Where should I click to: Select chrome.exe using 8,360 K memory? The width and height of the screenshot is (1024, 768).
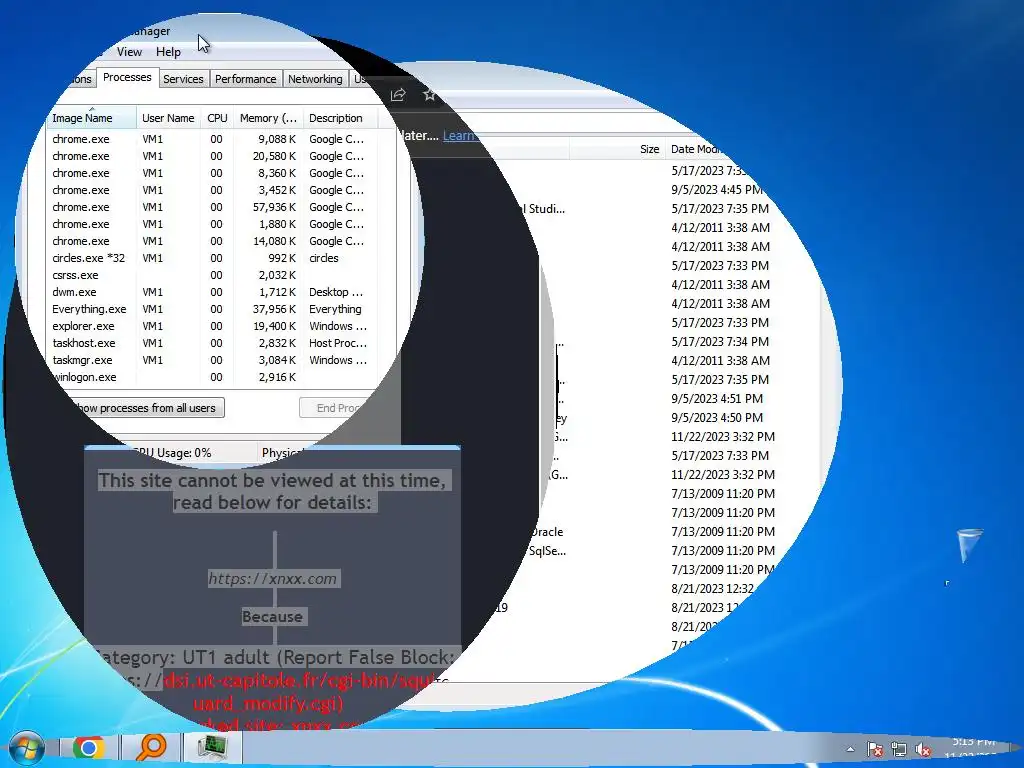210,173
